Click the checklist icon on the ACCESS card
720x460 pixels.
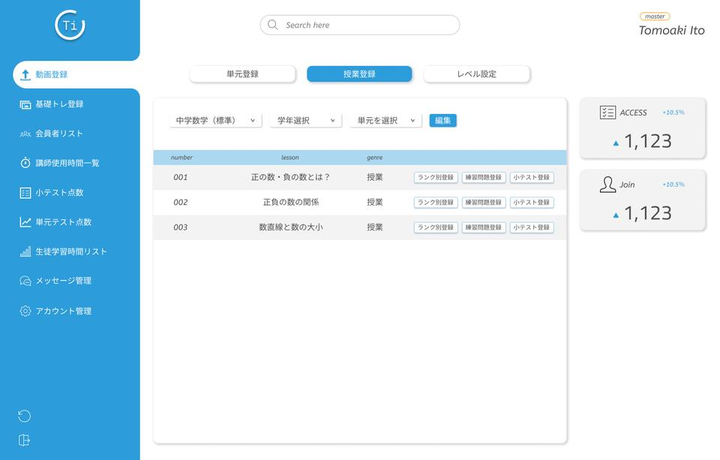pyautogui.click(x=608, y=112)
